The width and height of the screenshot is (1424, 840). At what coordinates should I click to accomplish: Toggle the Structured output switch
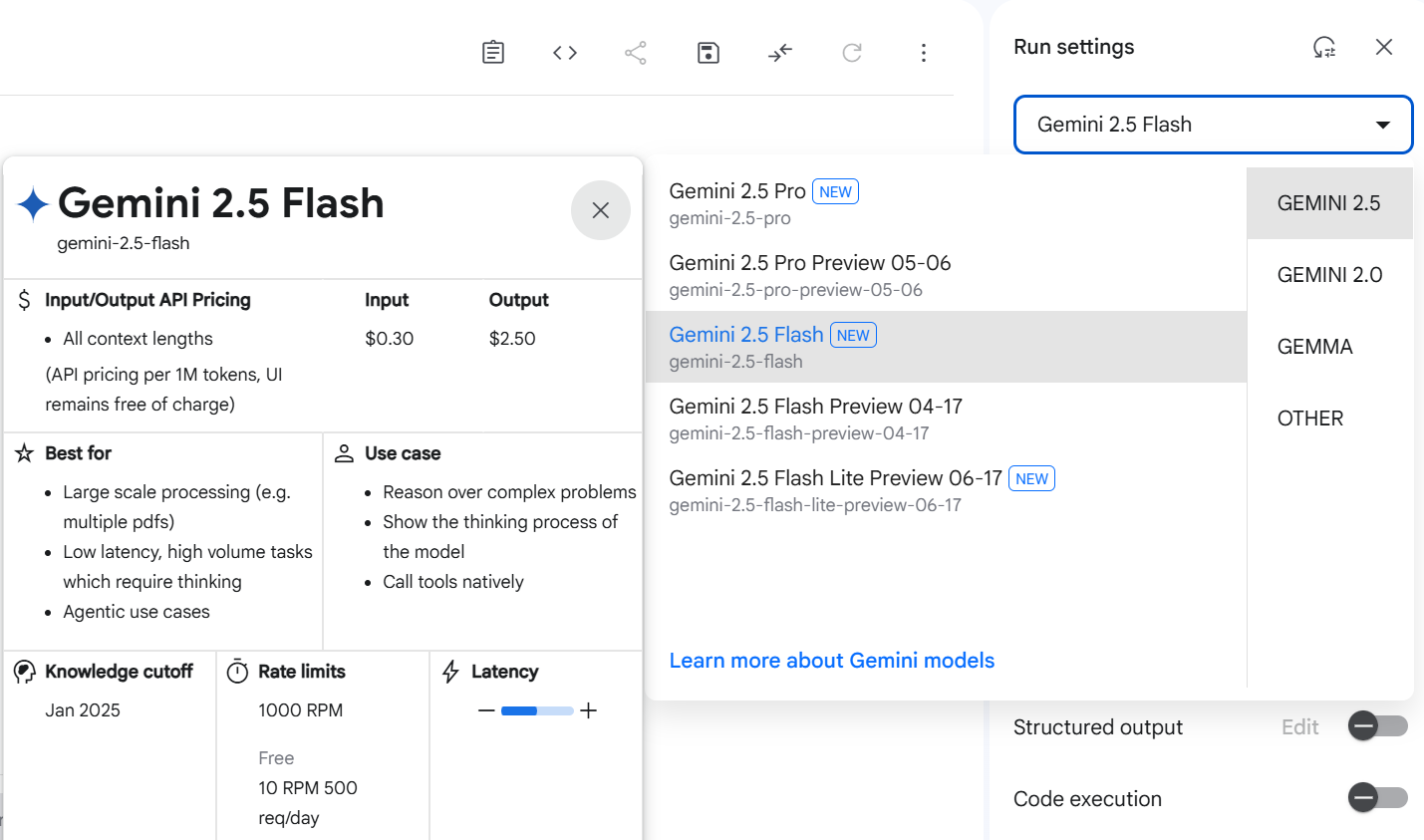click(1378, 726)
